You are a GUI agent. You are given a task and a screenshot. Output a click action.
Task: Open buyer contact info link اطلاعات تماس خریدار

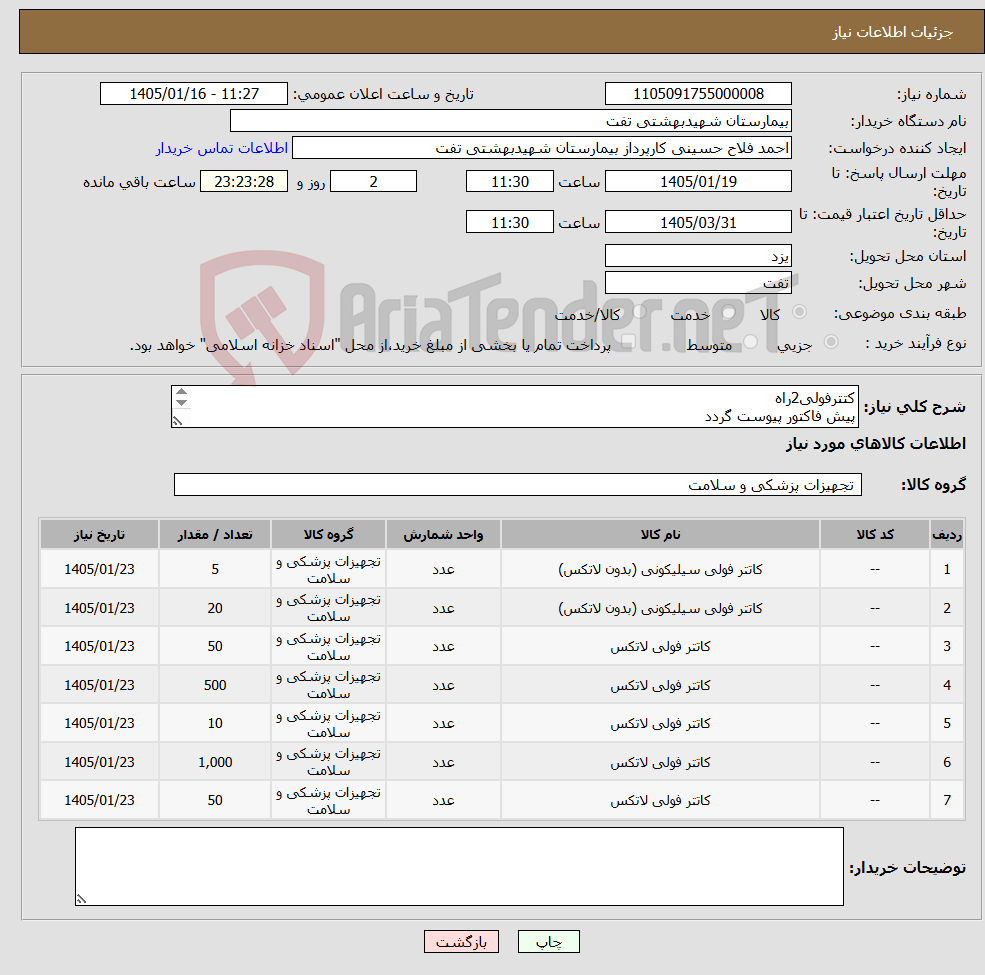[222, 148]
